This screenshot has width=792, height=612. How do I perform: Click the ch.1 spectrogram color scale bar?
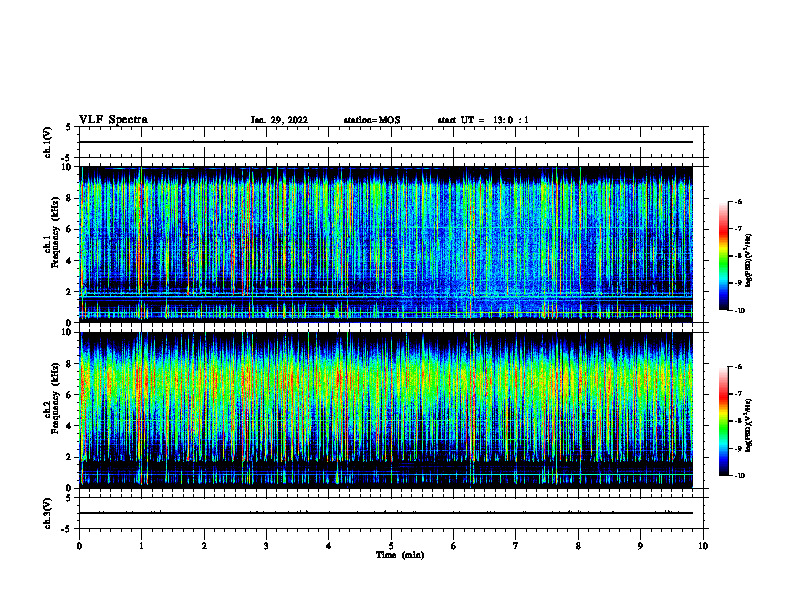coord(724,256)
